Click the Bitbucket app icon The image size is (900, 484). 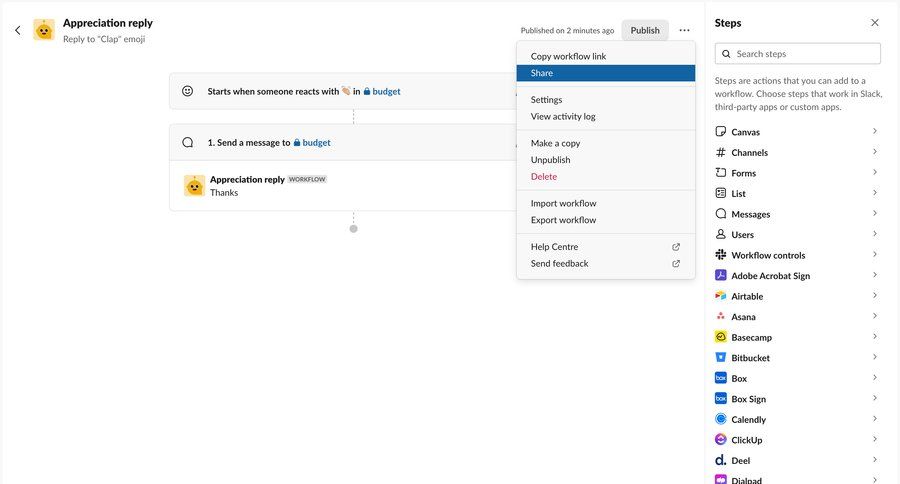pyautogui.click(x=721, y=357)
